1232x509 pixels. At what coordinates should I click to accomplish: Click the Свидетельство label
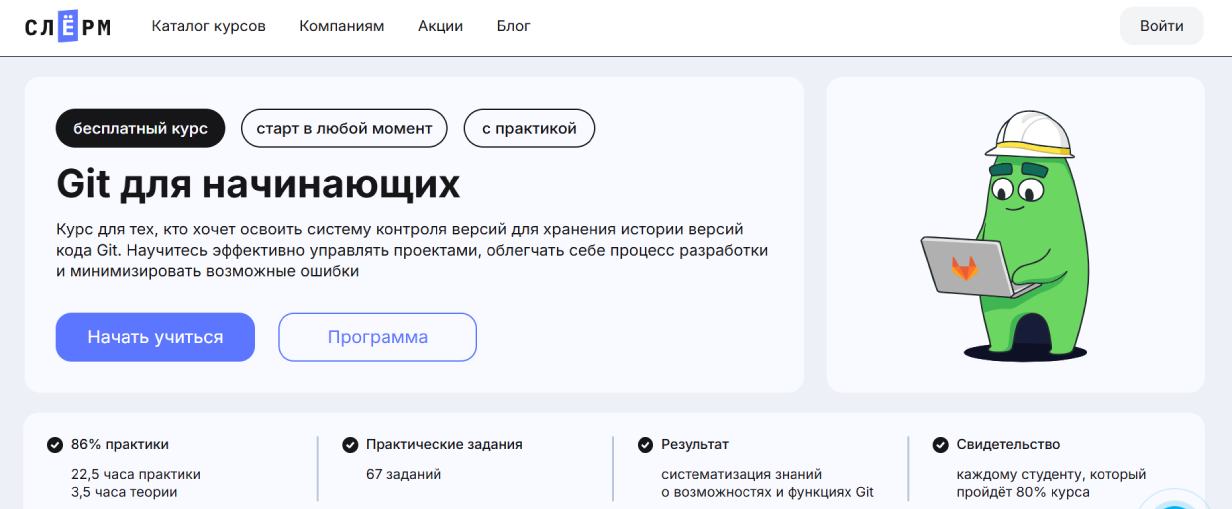(1008, 445)
